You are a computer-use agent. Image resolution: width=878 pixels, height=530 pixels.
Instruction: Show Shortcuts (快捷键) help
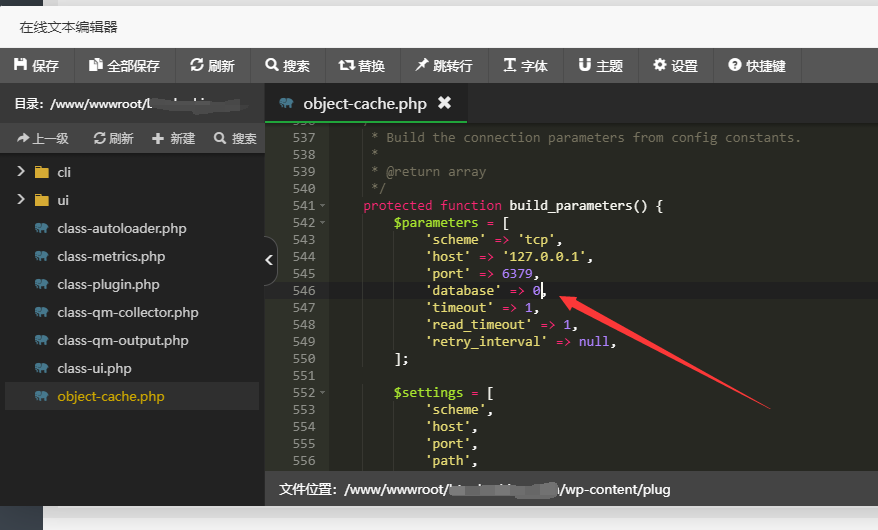tap(757, 66)
